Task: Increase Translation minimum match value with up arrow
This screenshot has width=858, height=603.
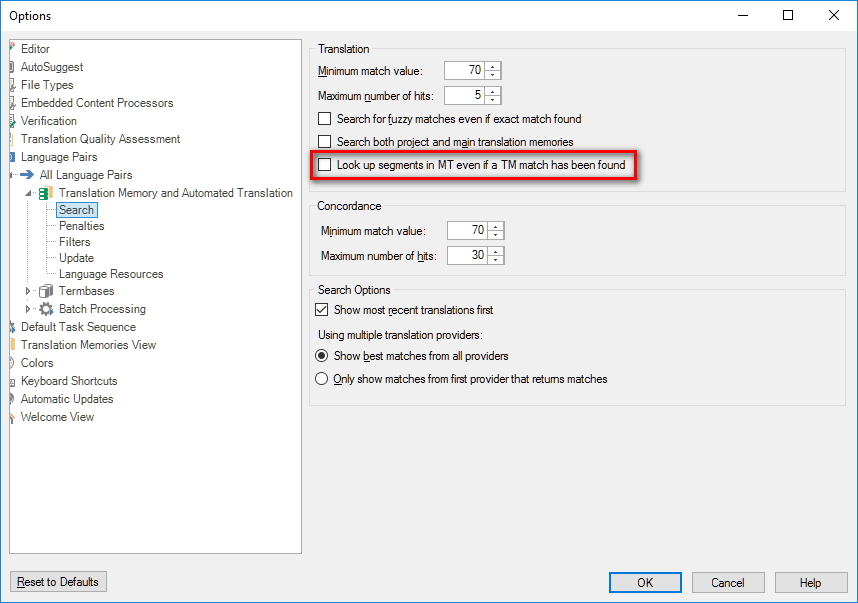Action: [494, 66]
